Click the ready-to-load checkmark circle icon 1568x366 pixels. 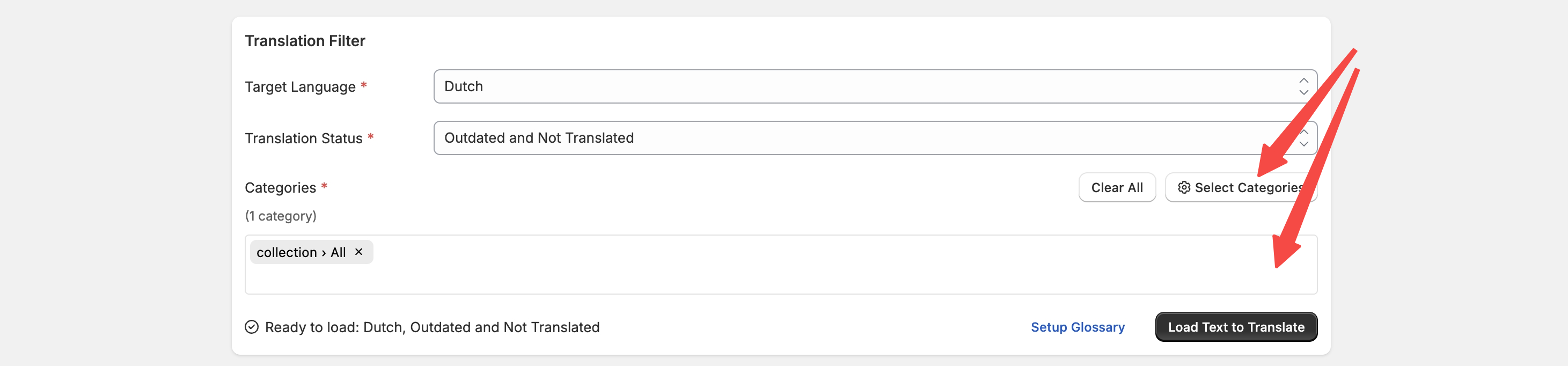251,327
